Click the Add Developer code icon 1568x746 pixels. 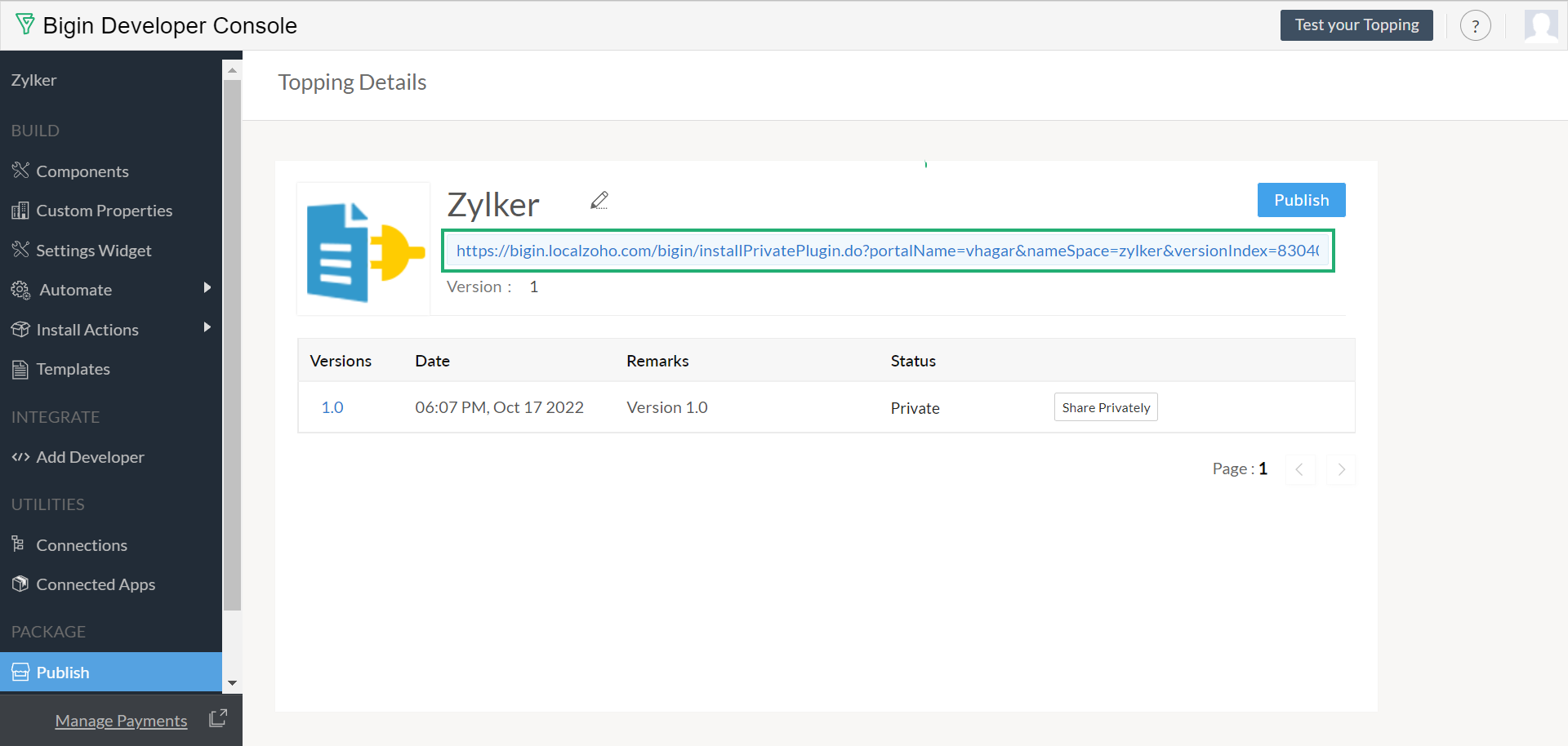click(20, 457)
